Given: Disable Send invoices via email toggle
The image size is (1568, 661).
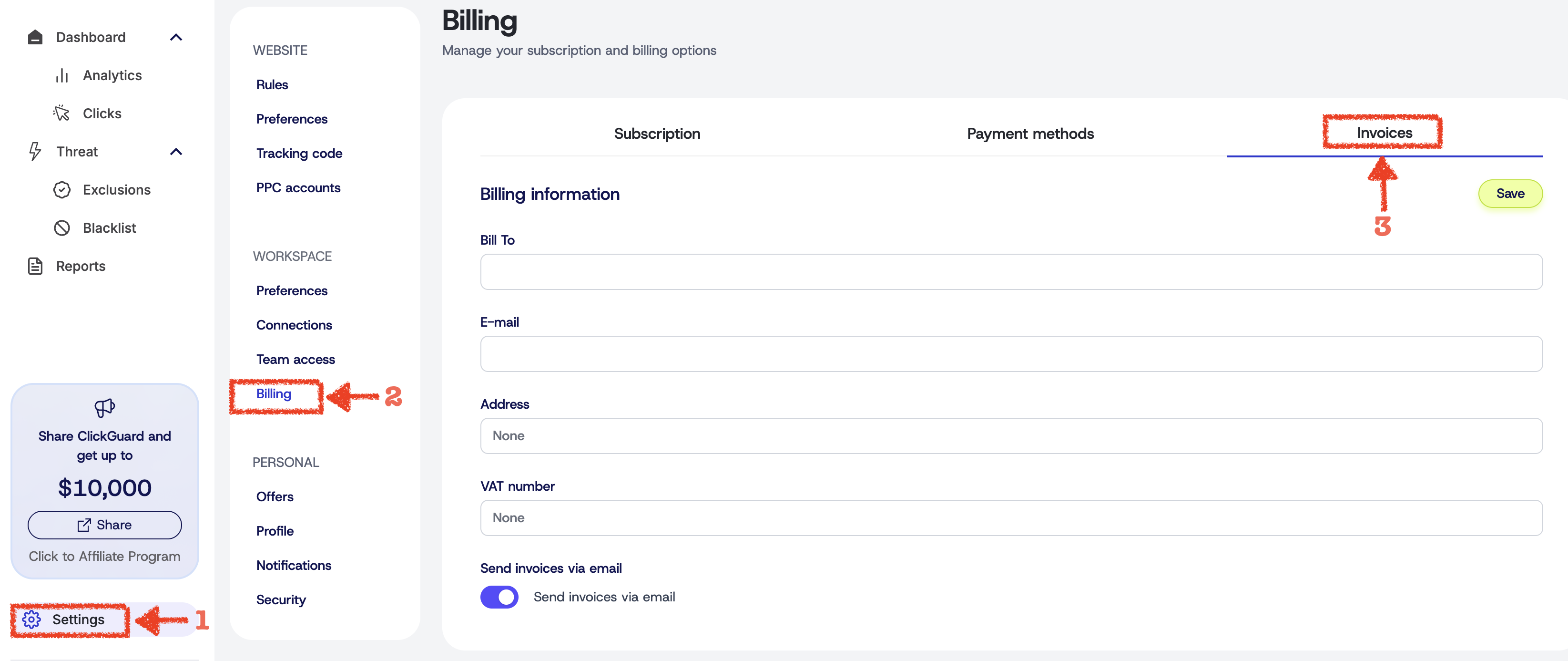Looking at the screenshot, I should (499, 597).
